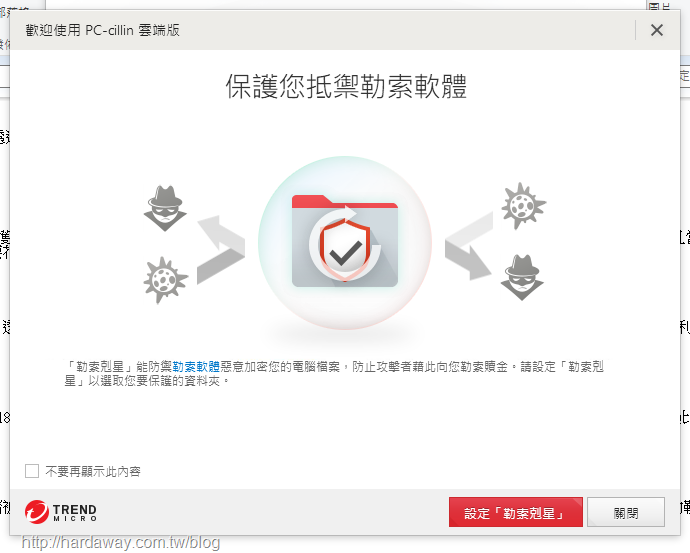Screen dimensions: 690x553
Task: Click the 關閉 button
Action: coord(626,512)
